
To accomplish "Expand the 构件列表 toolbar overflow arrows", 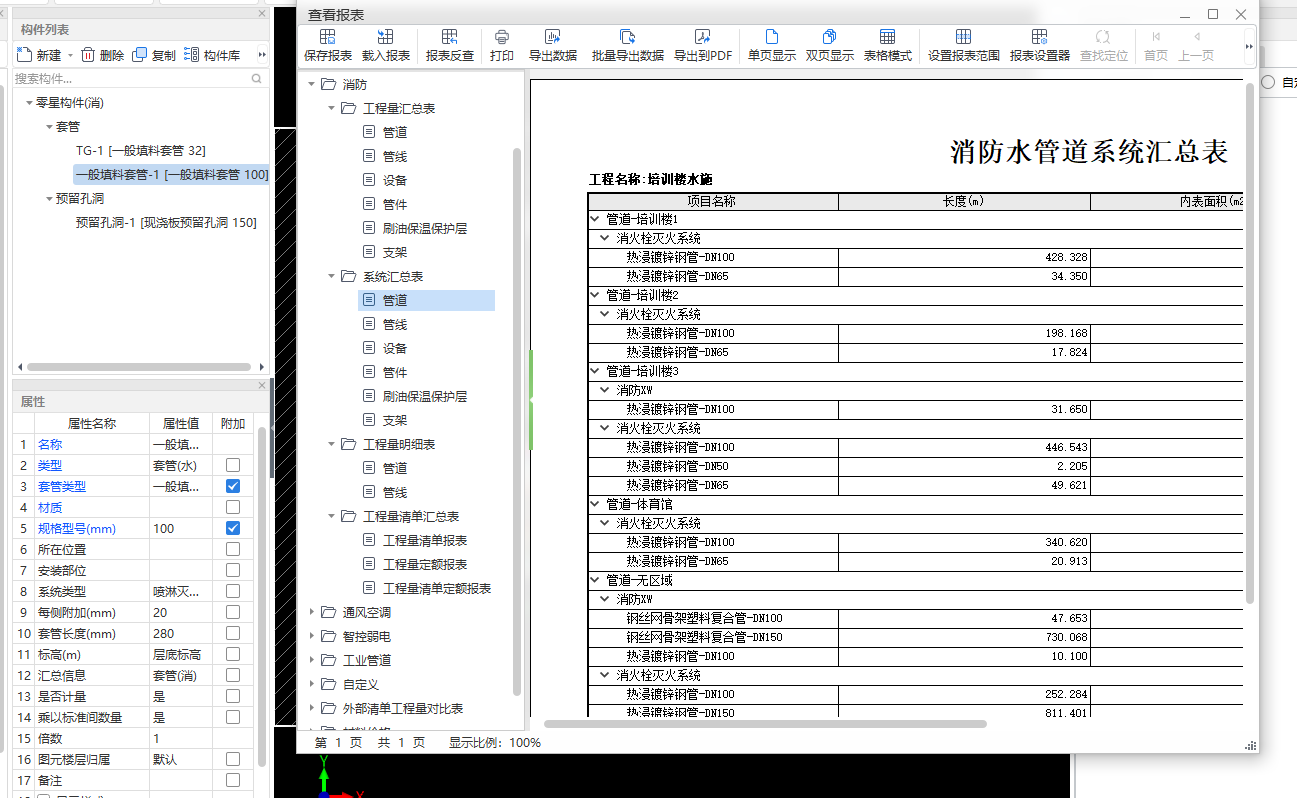I will [262, 55].
